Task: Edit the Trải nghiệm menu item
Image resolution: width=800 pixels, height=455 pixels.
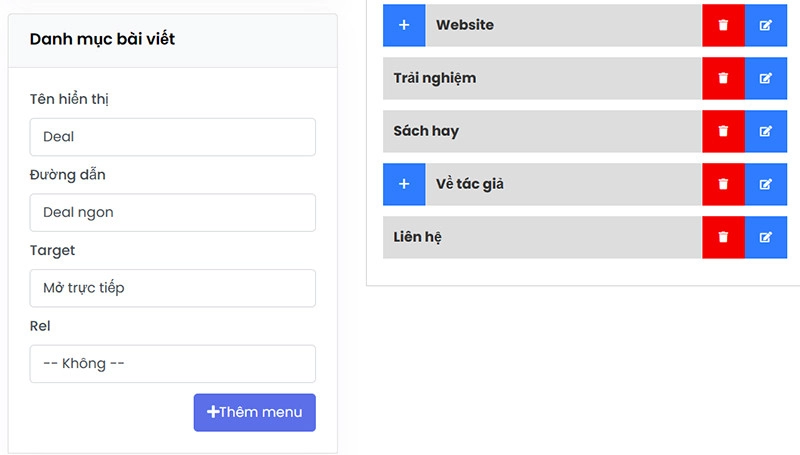Action: (766, 78)
